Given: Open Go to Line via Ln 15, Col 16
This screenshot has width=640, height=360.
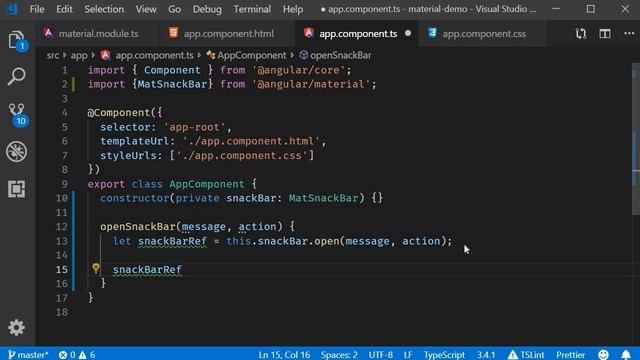Looking at the screenshot, I should [284, 354].
